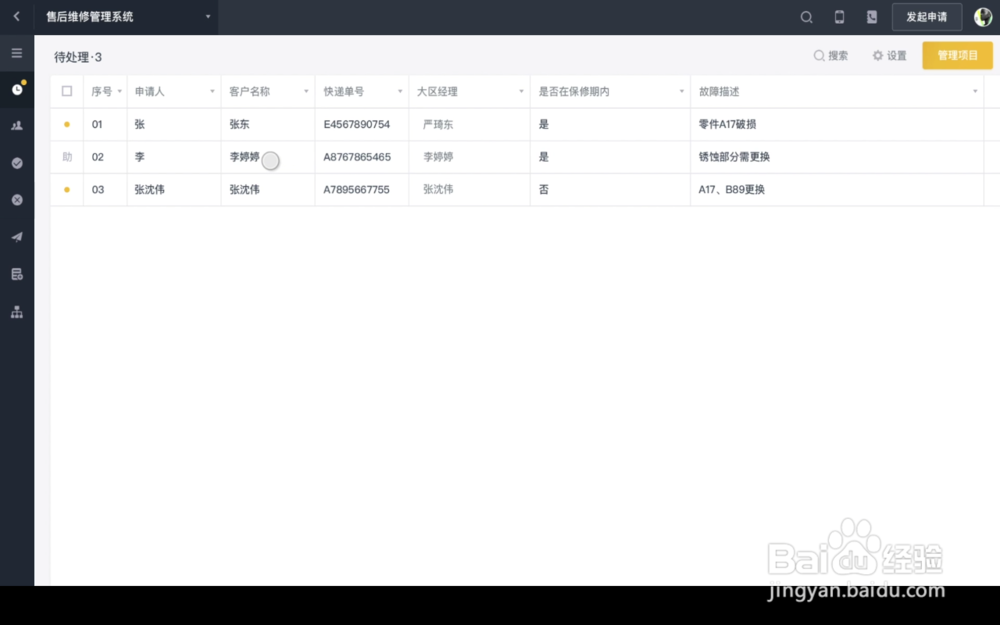Open the 申请人 column dropdown
Viewport: 1000px width, 625px height.
tap(212, 91)
